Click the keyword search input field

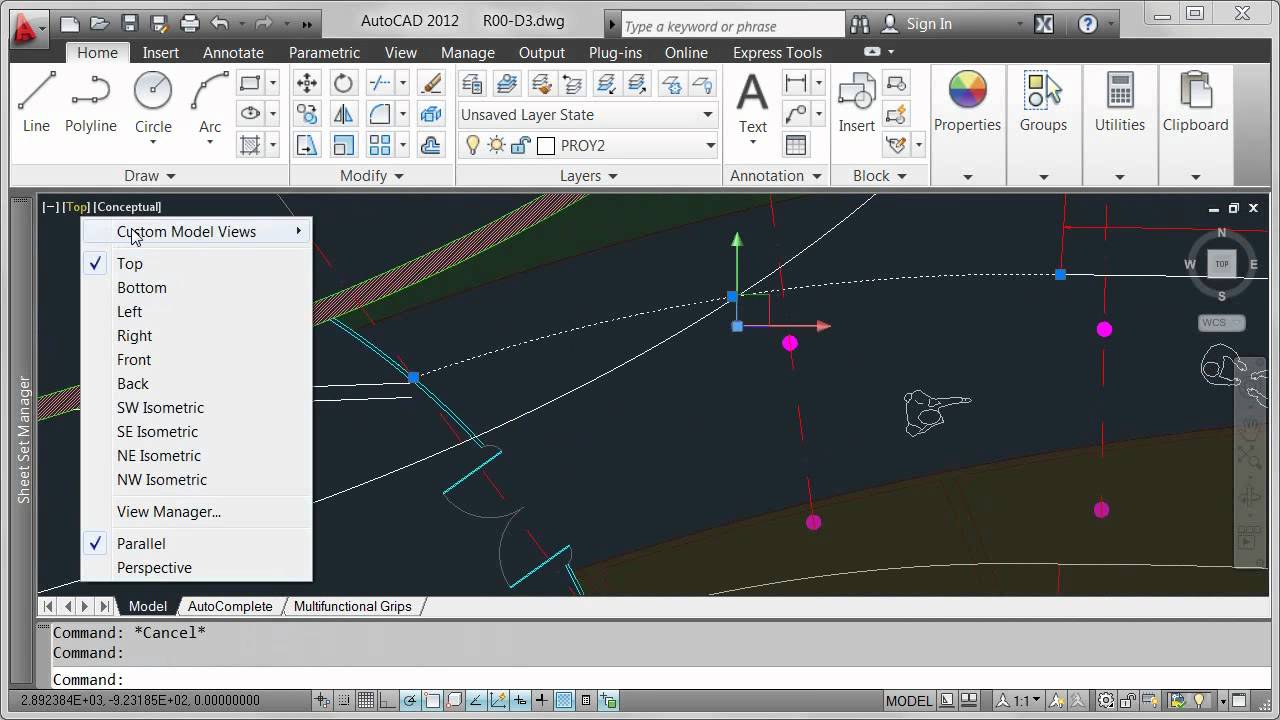[732, 25]
